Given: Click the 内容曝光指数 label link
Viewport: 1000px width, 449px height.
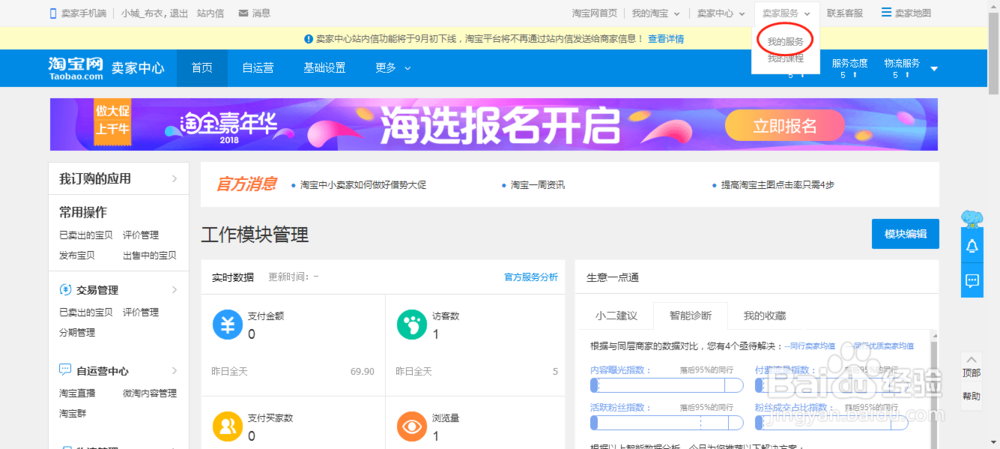Looking at the screenshot, I should [x=621, y=370].
